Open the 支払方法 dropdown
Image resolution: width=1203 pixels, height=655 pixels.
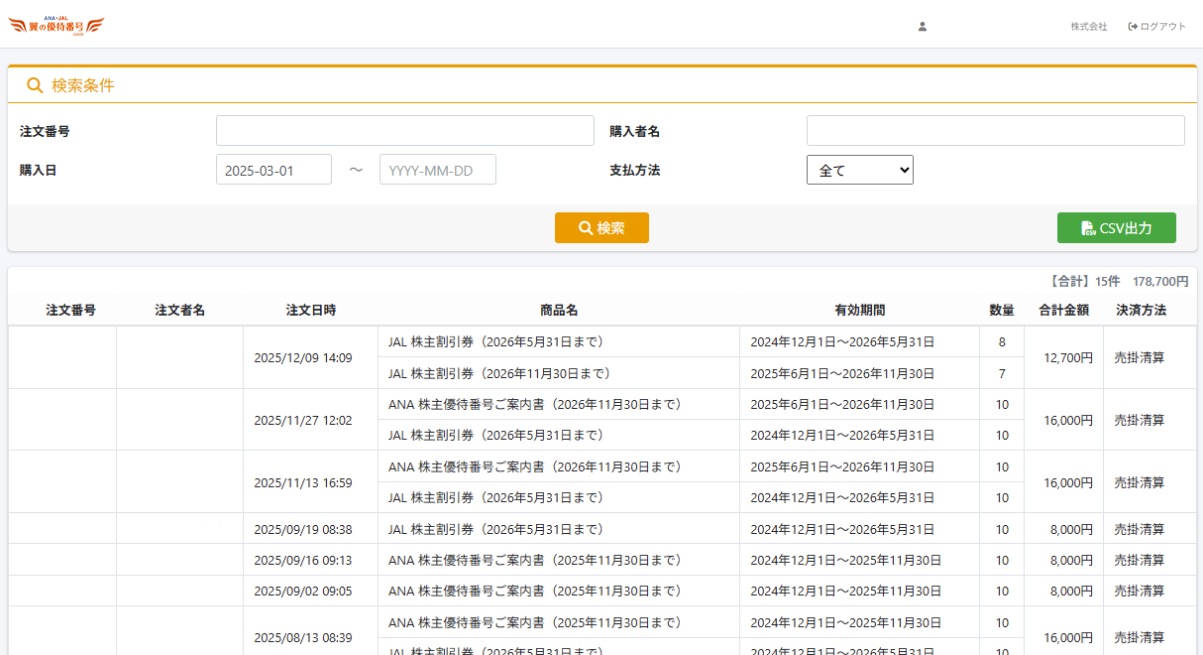point(859,170)
